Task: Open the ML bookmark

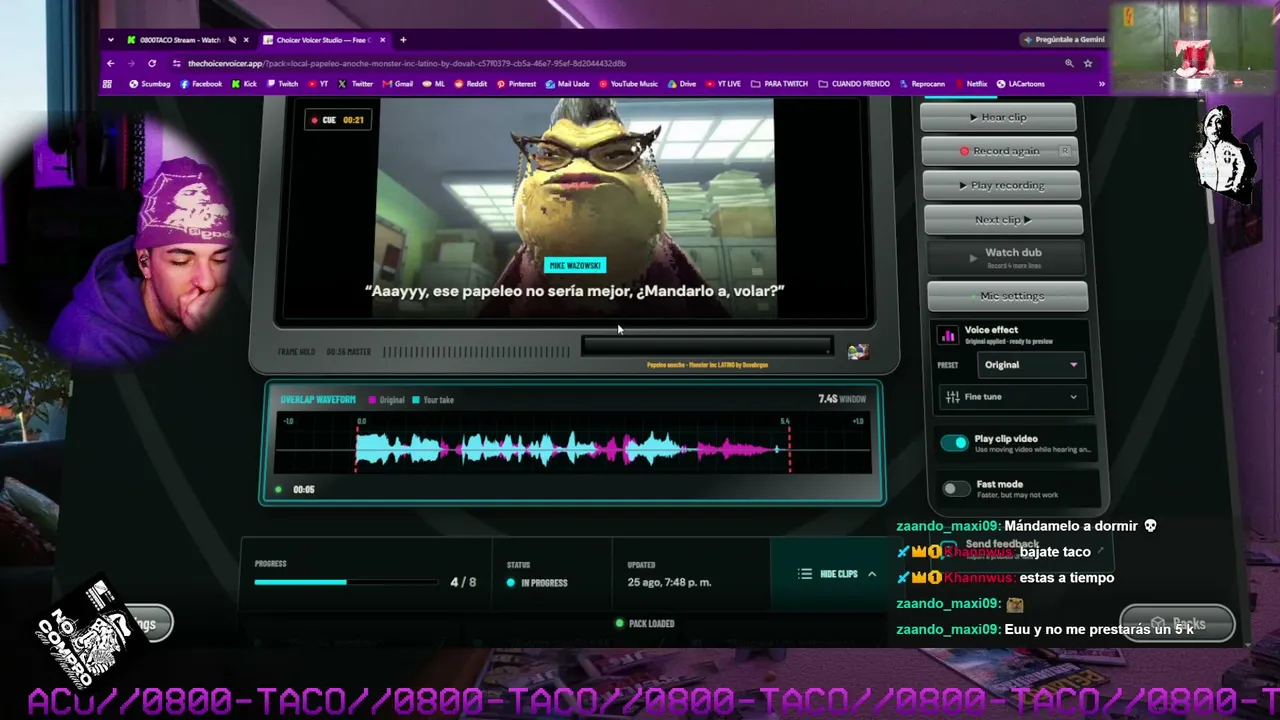Action: [434, 84]
